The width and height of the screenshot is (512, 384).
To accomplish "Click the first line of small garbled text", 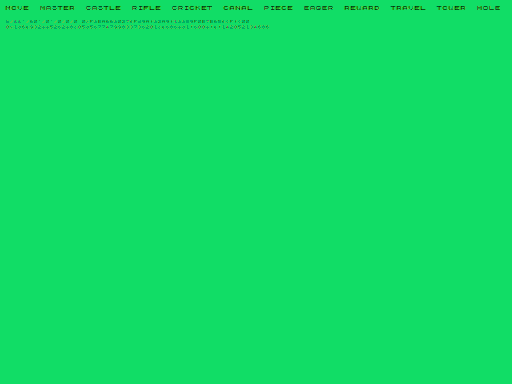I will (x=128, y=21).
